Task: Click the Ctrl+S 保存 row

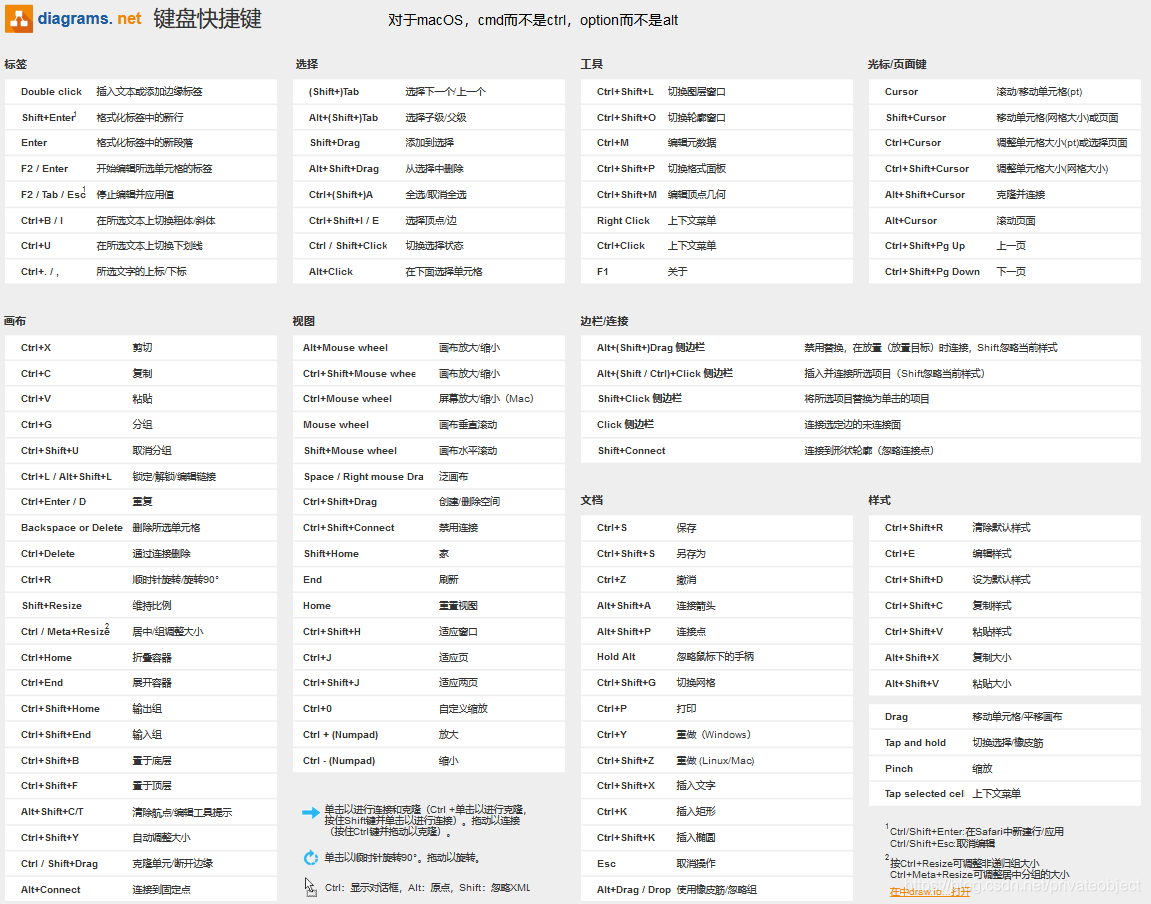Action: pyautogui.click(x=716, y=528)
